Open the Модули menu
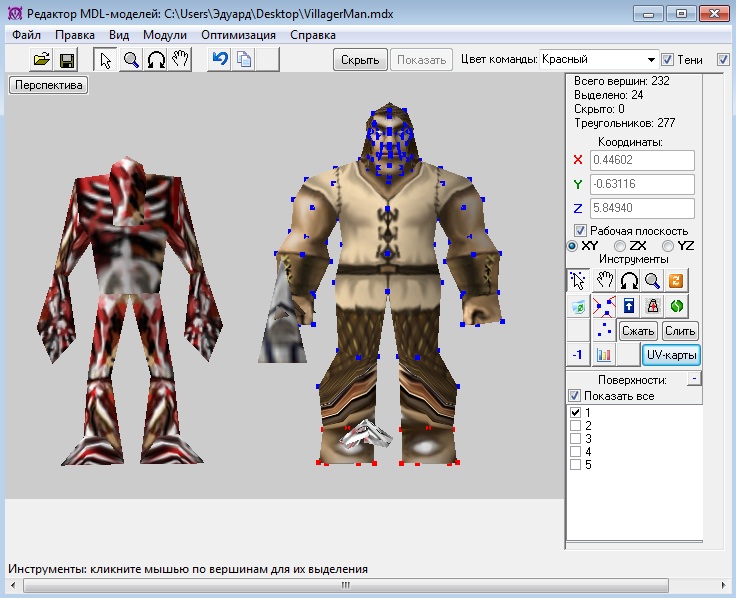The image size is (736, 598). point(165,34)
